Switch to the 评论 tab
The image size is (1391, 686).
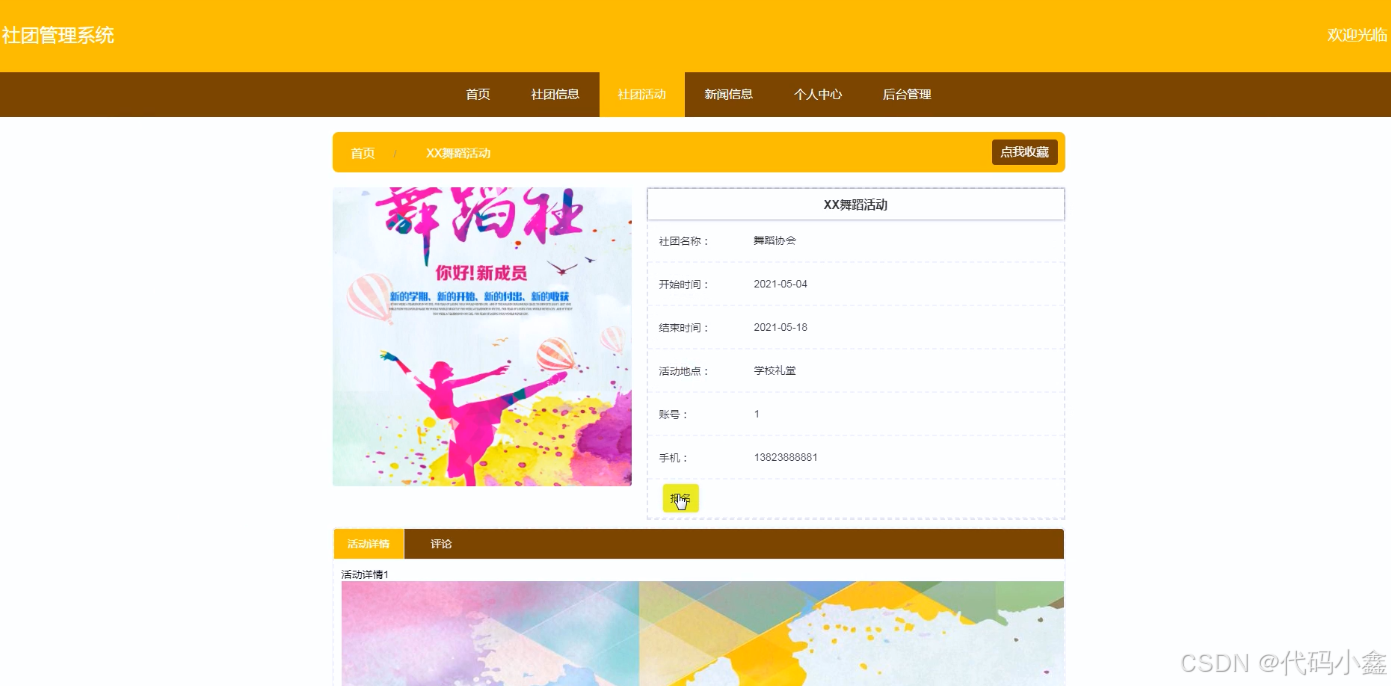[441, 544]
